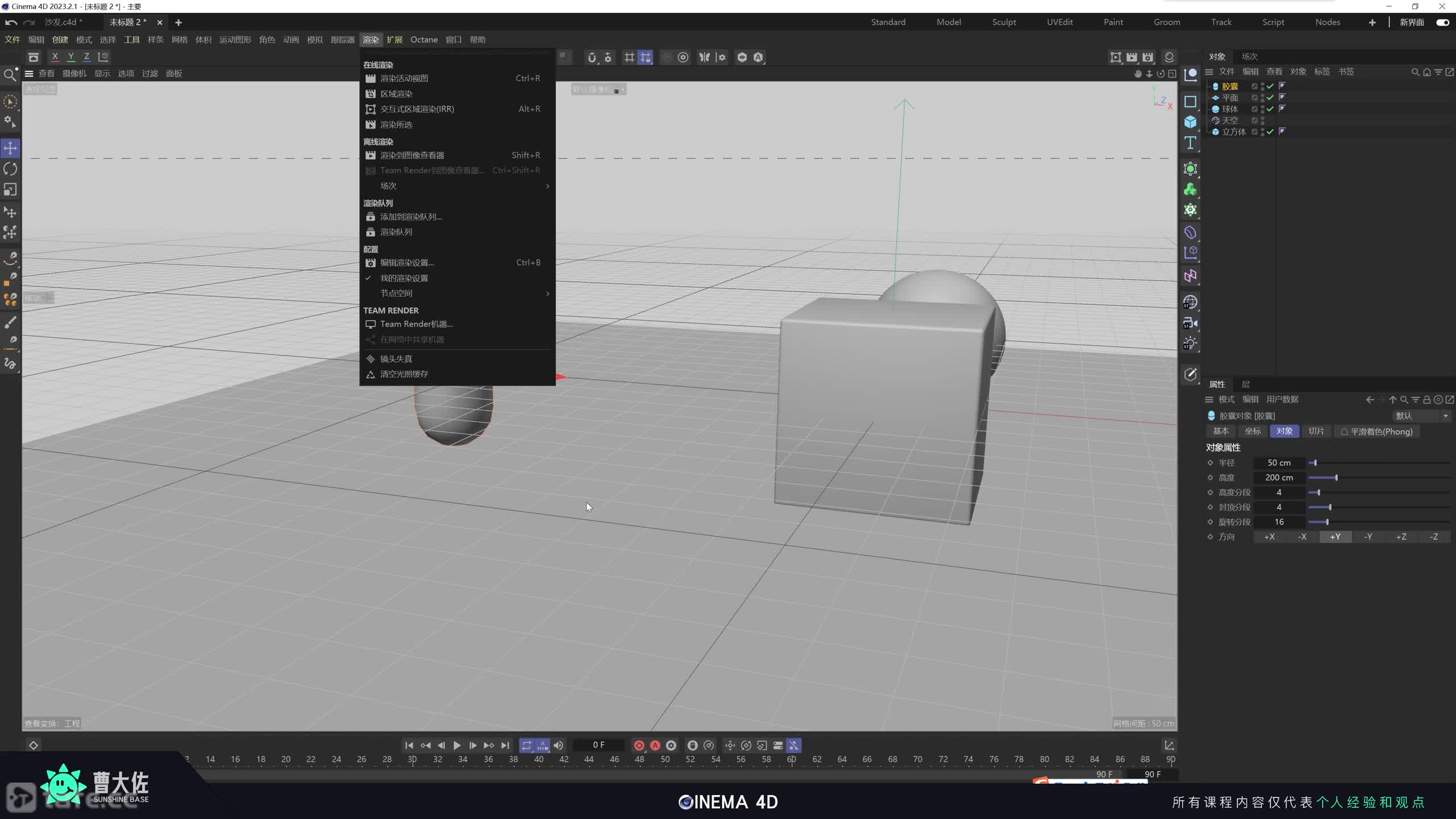Adjust the 高度 slider
This screenshot has width=1456, height=819.
coord(1336,478)
